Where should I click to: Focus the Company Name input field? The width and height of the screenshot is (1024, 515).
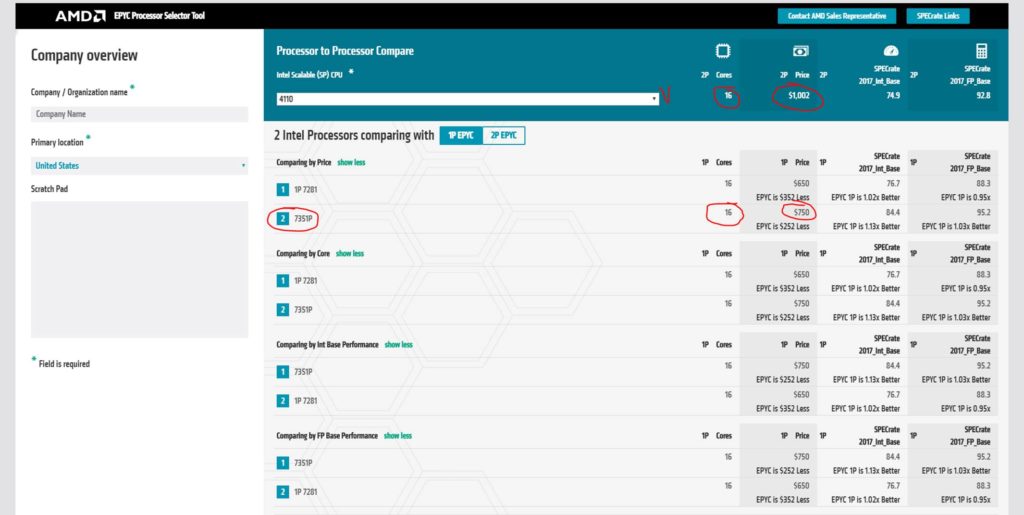[x=139, y=114]
